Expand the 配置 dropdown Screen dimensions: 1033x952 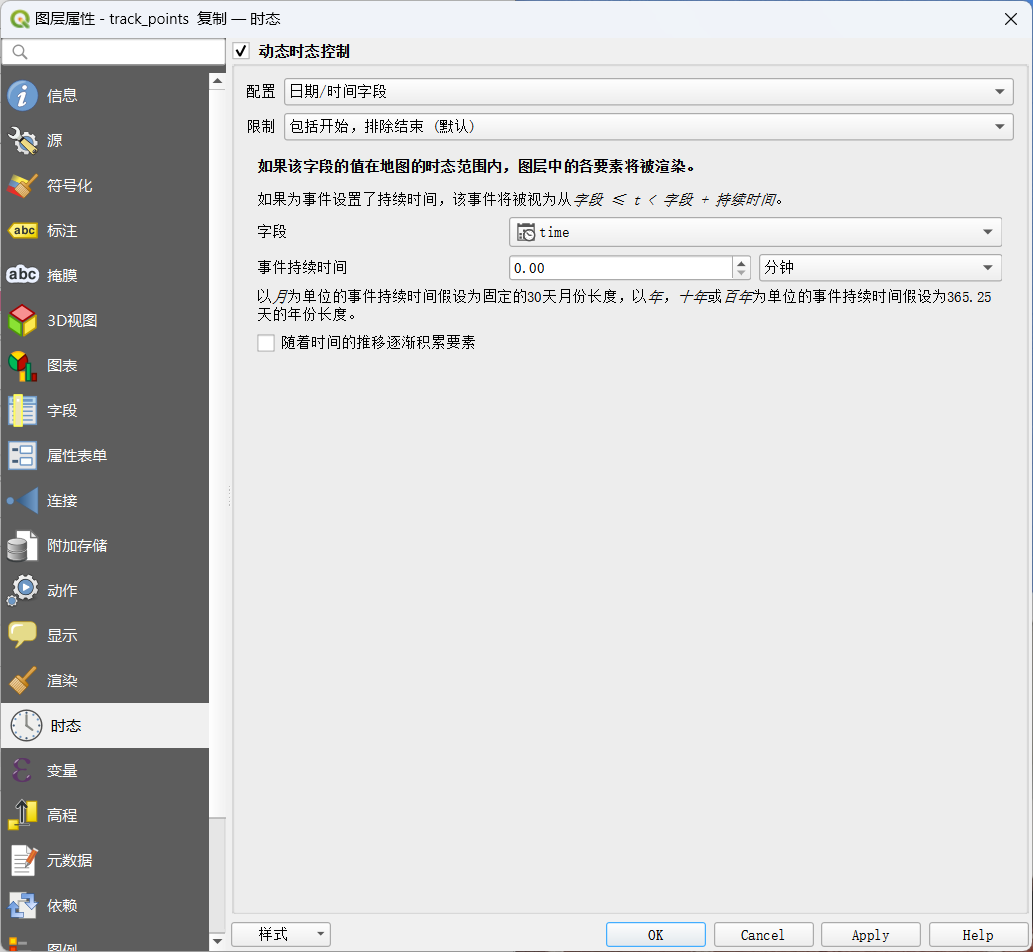[648, 92]
